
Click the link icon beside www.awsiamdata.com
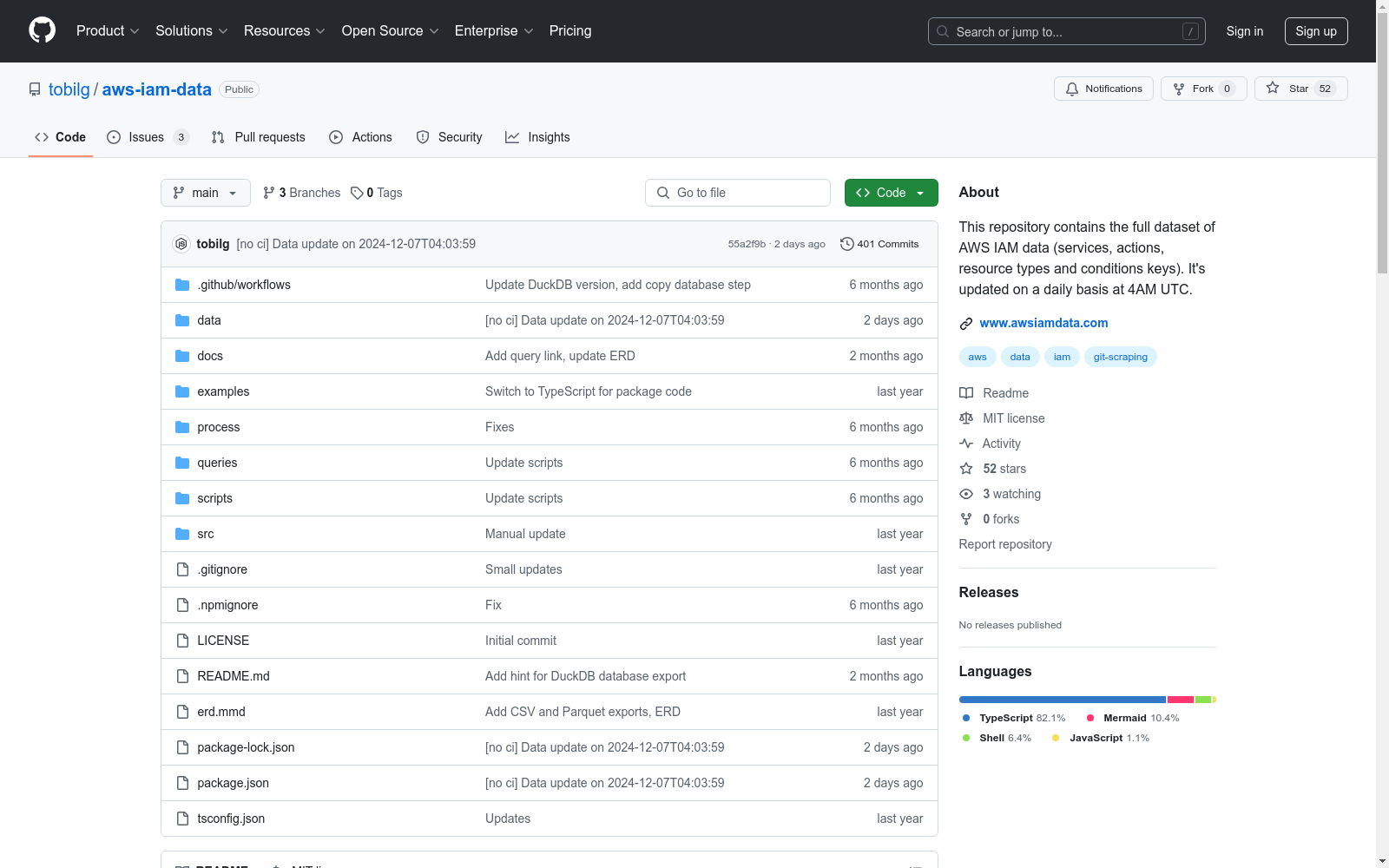(x=966, y=324)
